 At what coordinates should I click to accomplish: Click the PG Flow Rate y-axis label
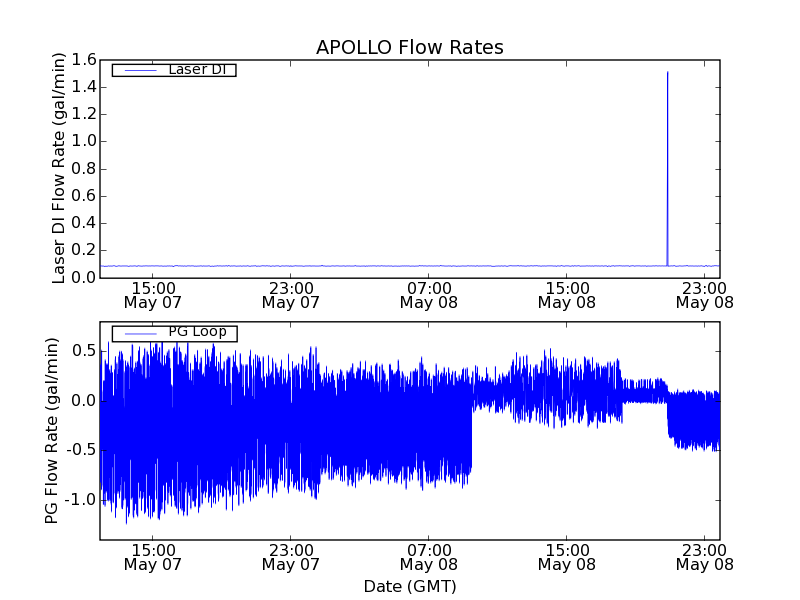[51, 430]
